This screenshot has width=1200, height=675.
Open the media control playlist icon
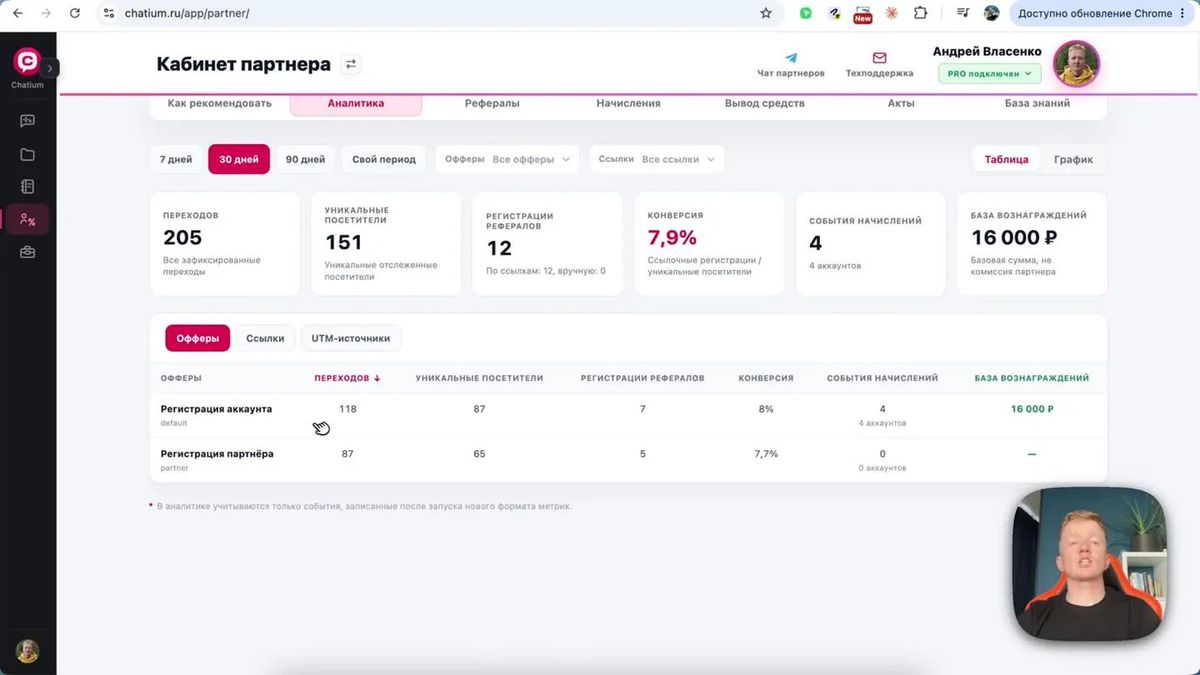[x=963, y=13]
